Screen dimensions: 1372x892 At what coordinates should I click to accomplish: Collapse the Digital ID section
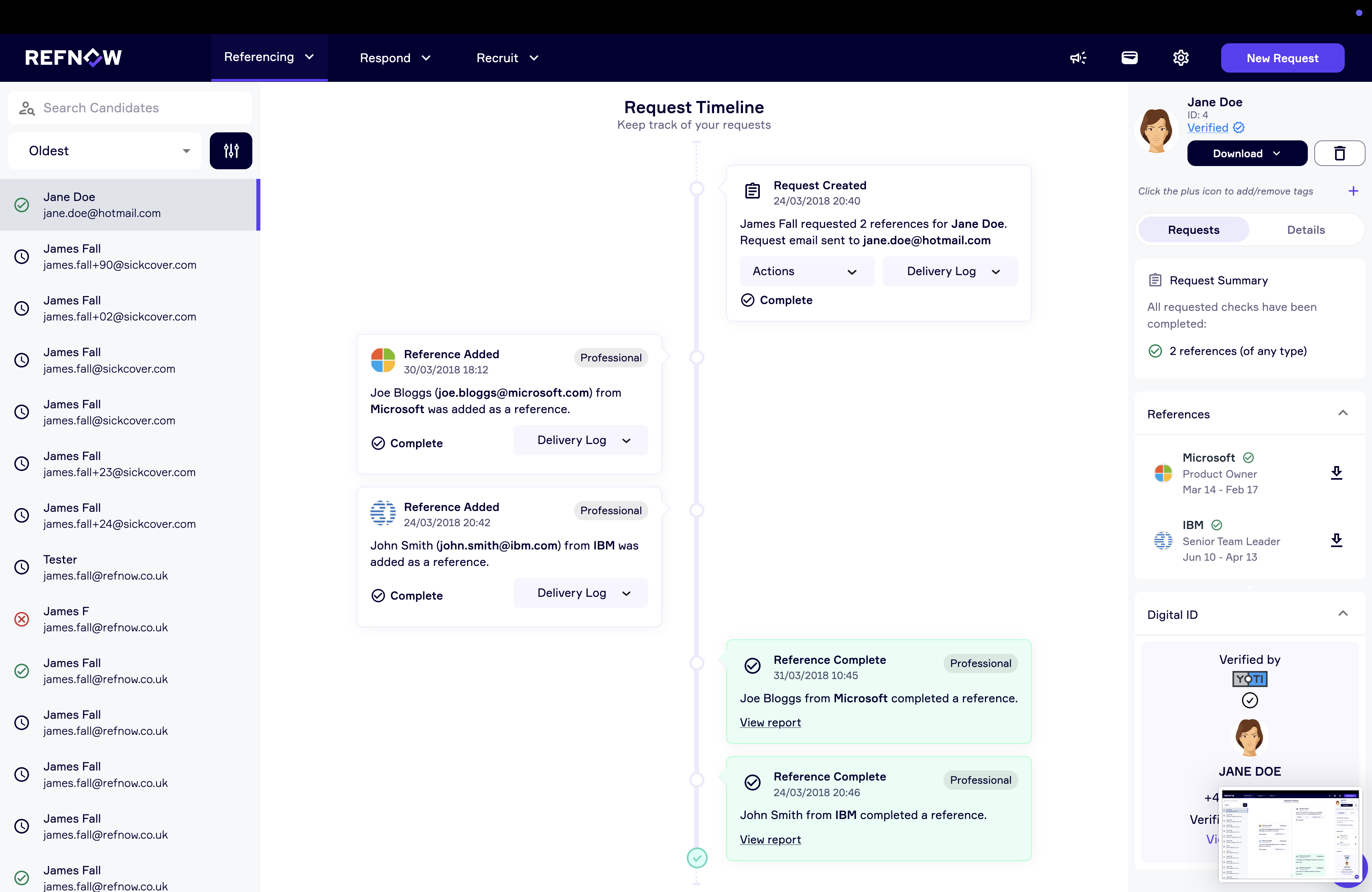pyautogui.click(x=1343, y=614)
